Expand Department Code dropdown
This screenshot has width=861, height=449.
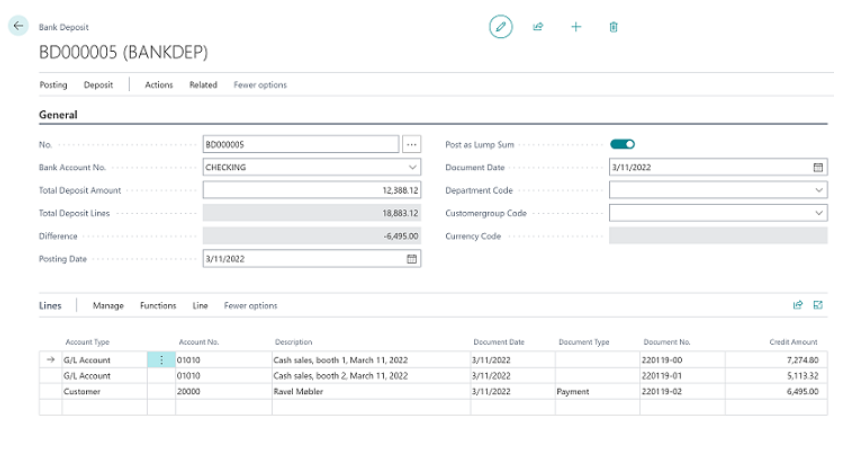coord(818,190)
